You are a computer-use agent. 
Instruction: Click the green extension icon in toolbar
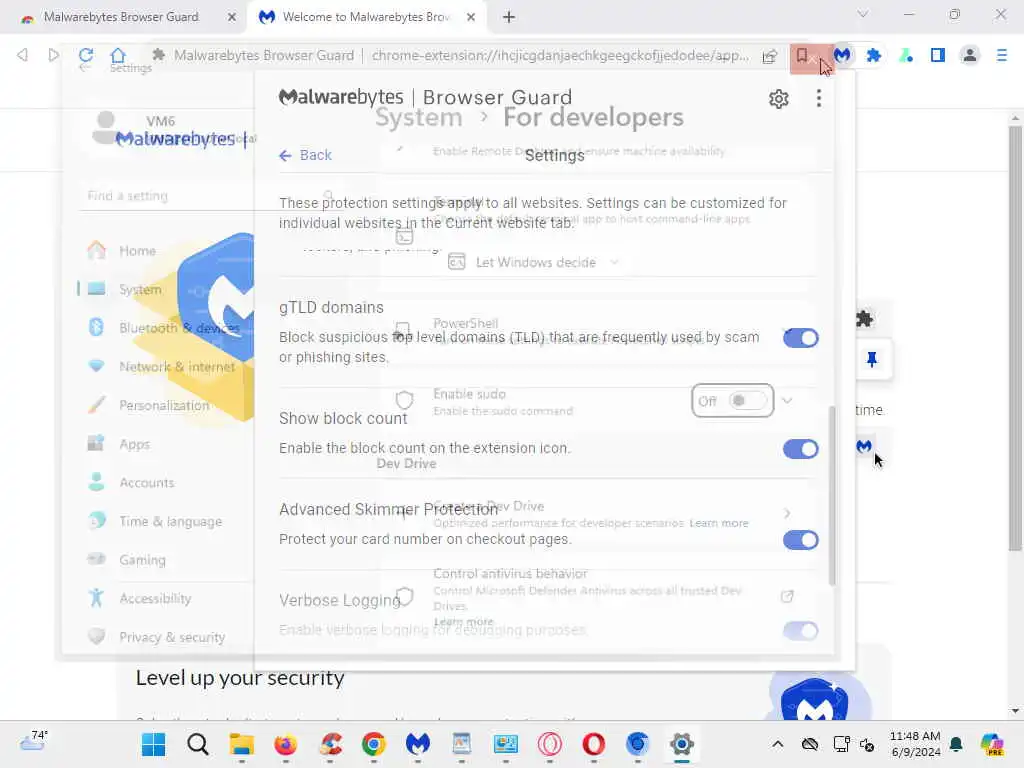click(906, 56)
